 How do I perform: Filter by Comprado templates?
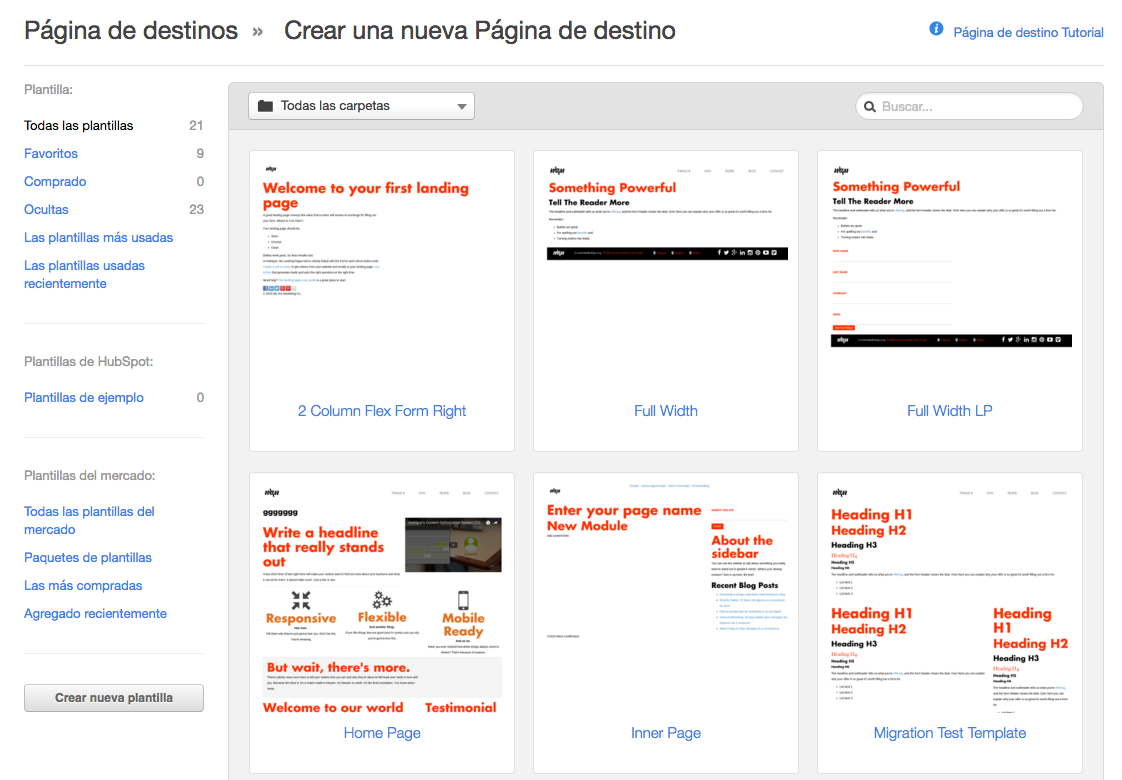pos(55,182)
